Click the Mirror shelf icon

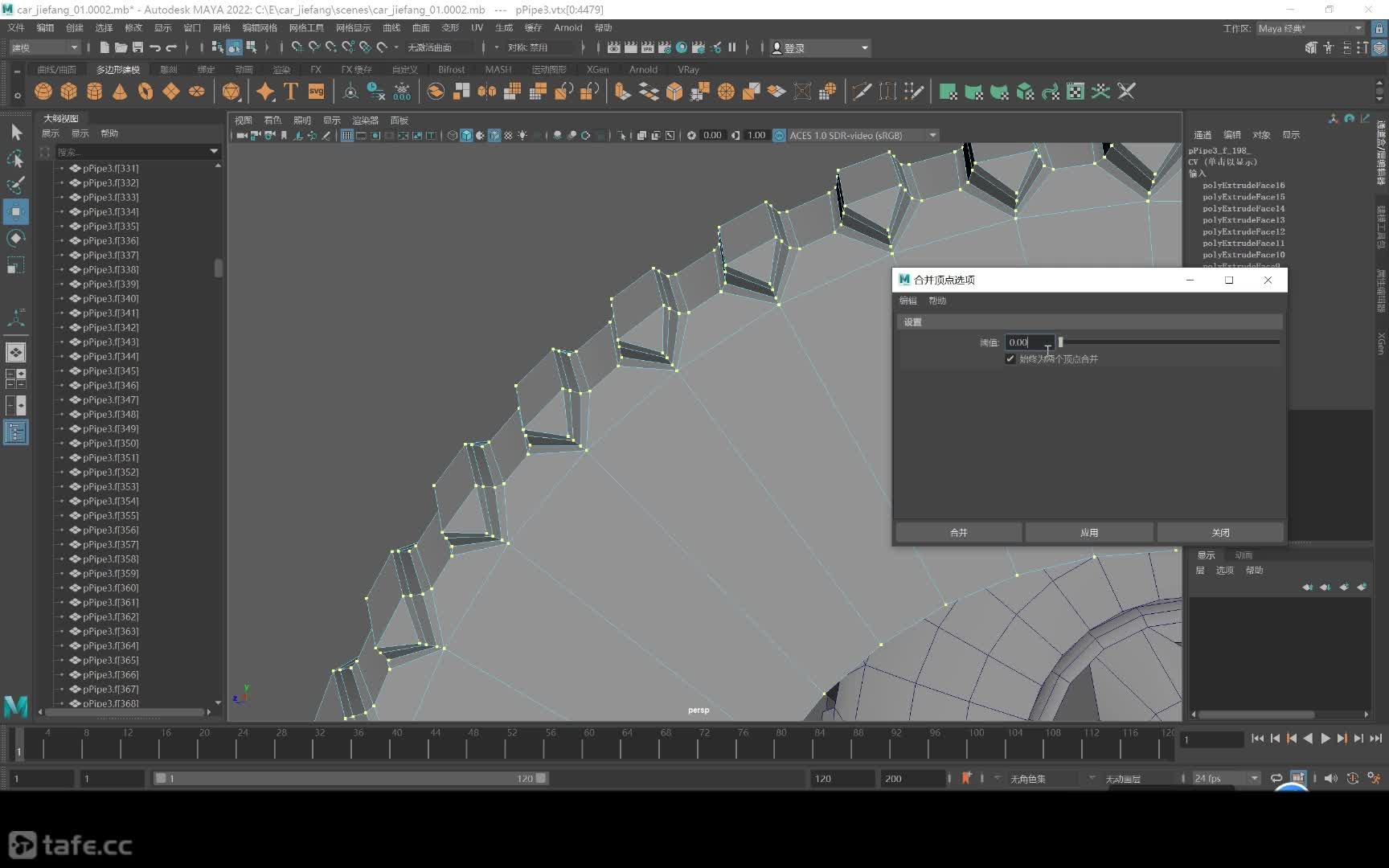[x=487, y=92]
